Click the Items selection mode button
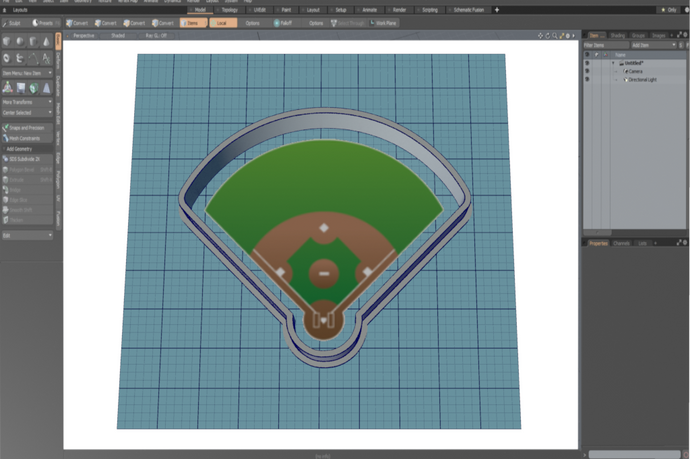 click(191, 21)
